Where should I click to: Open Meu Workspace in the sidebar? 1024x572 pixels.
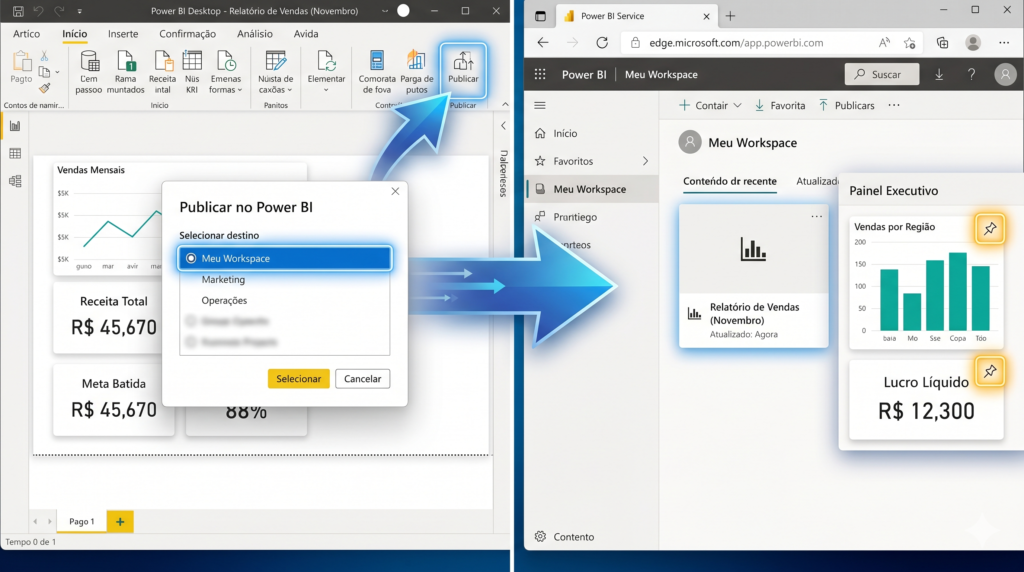tap(591, 189)
